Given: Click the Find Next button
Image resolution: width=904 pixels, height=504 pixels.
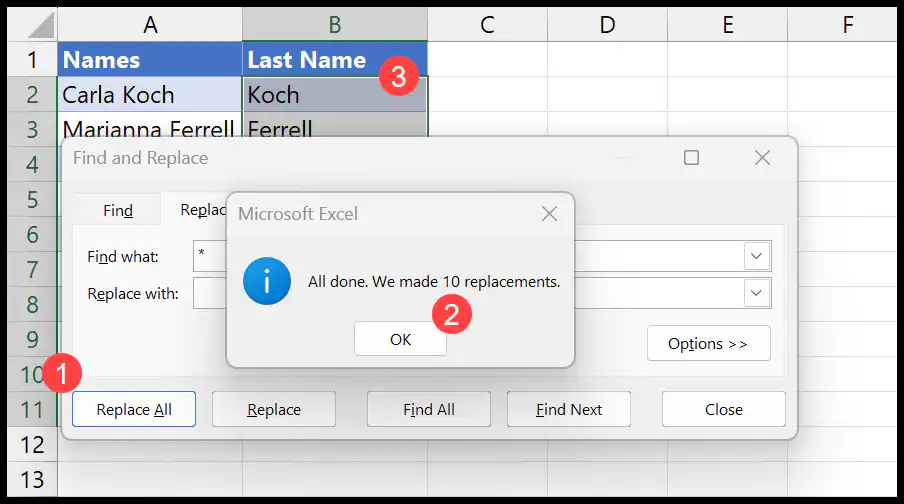Looking at the screenshot, I should [569, 409].
